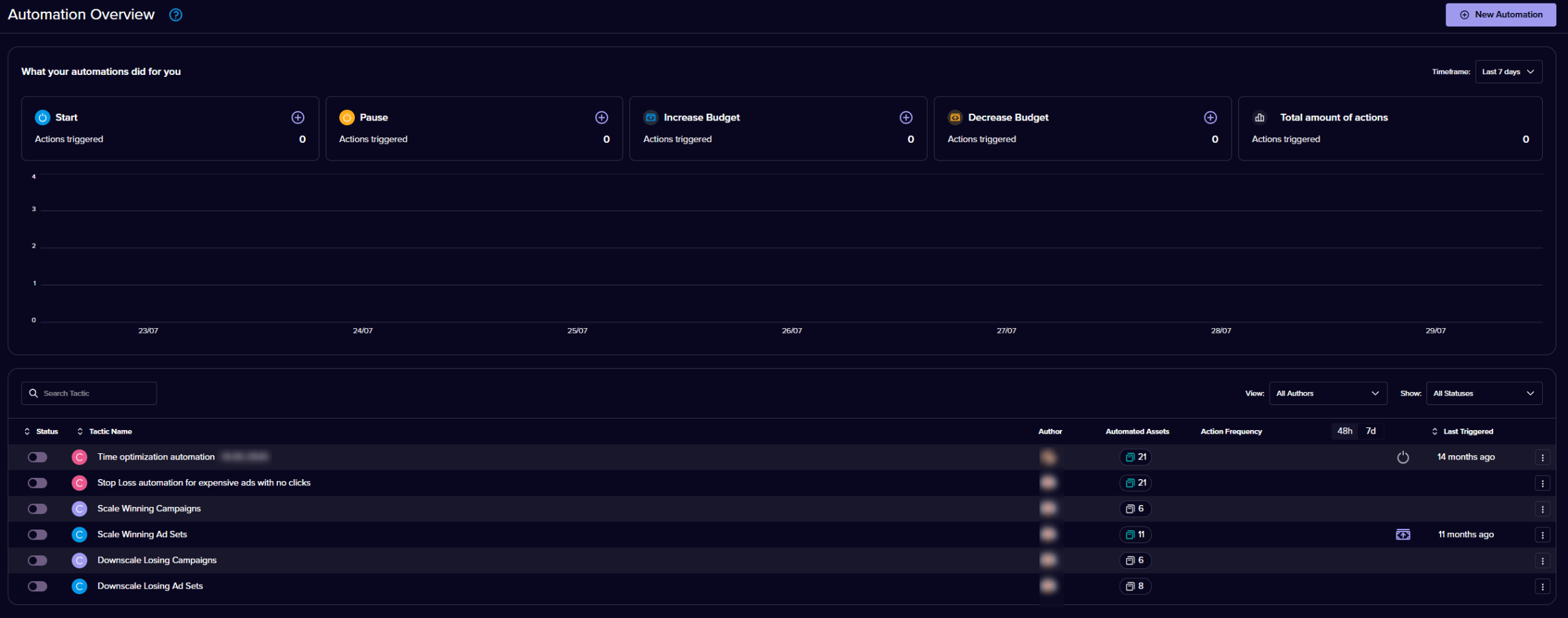Focus the Search Tactic input field
This screenshot has width=1568, height=618.
point(89,393)
